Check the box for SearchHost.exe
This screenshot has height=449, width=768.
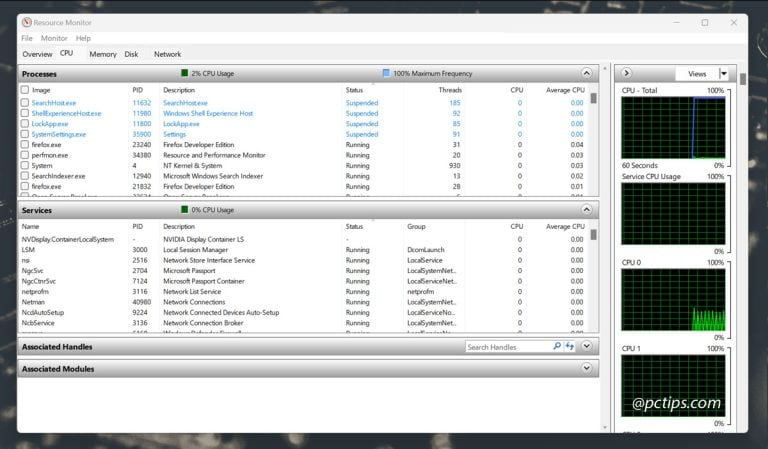coord(25,103)
